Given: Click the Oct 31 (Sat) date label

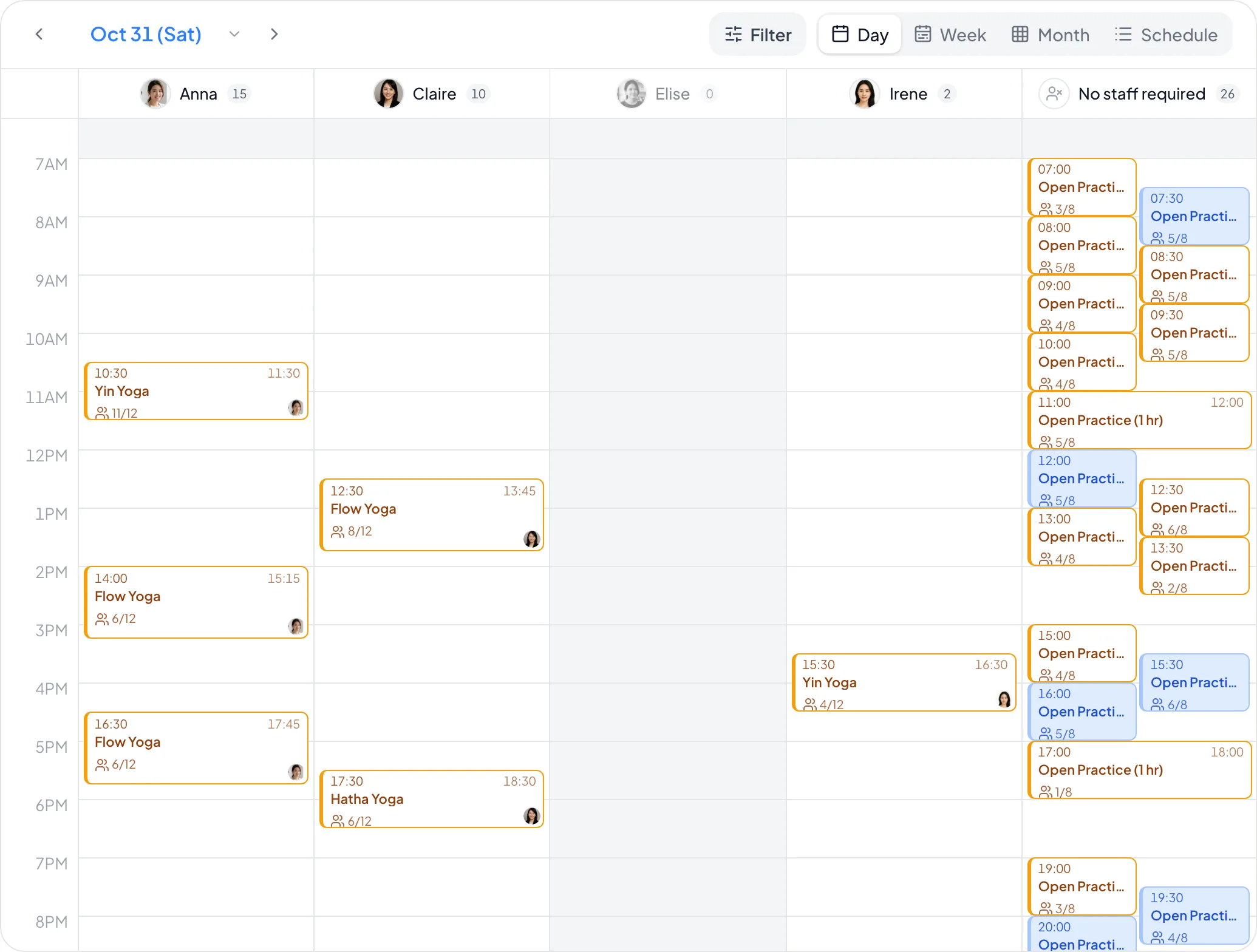Looking at the screenshot, I should pos(146,34).
